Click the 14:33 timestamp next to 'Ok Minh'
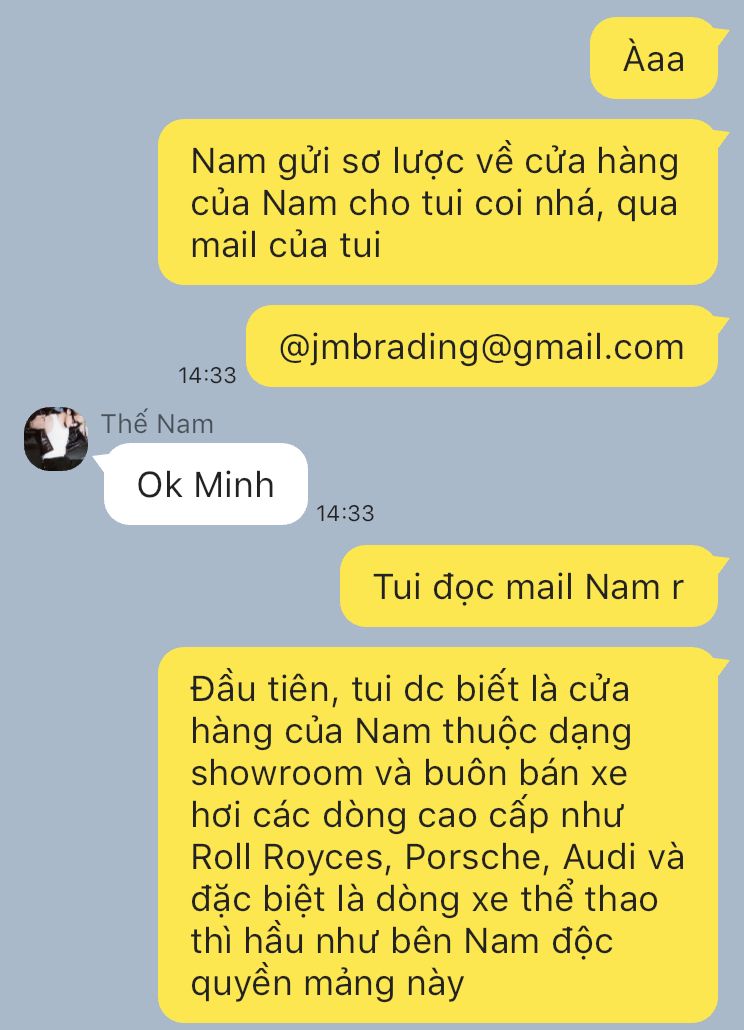 [x=345, y=513]
